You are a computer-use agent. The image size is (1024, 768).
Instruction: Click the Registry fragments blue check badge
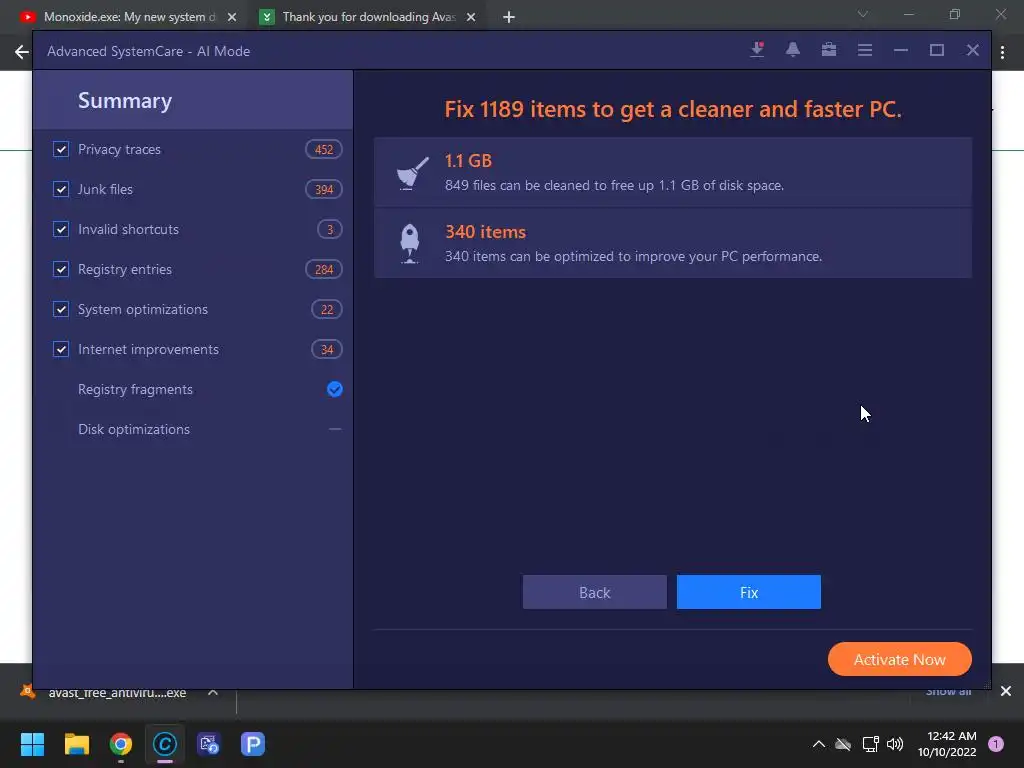pos(334,389)
